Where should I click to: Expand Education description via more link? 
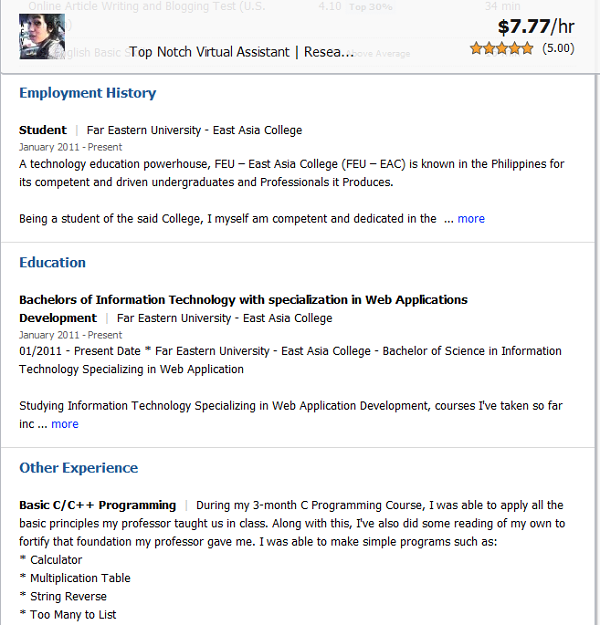tap(65, 424)
